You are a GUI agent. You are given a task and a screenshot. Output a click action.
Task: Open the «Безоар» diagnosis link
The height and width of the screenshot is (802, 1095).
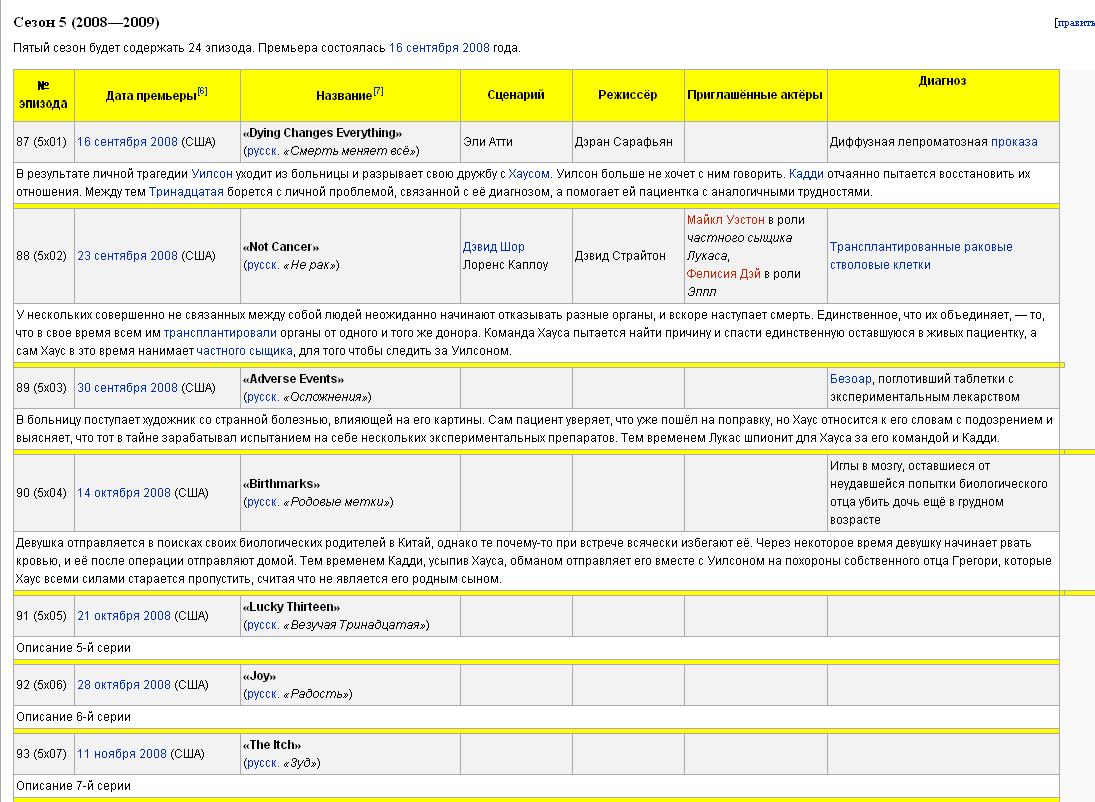coord(850,379)
